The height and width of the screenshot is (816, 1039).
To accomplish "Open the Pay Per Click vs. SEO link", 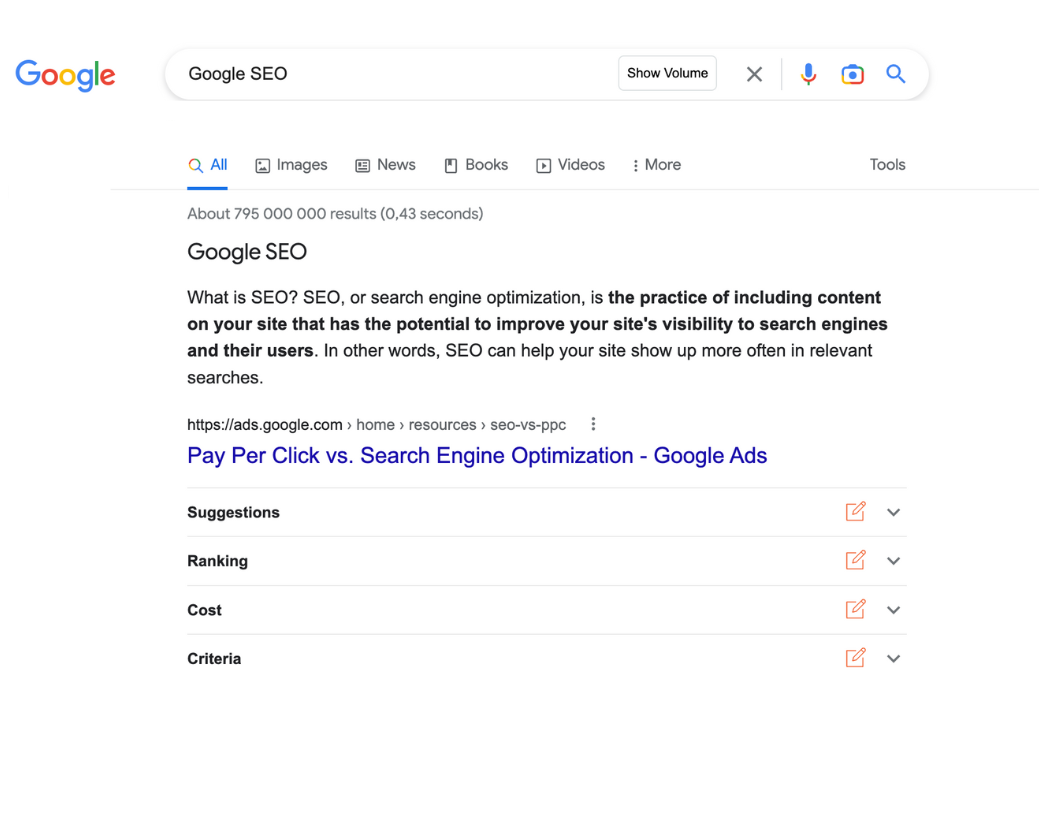I will [x=477, y=455].
